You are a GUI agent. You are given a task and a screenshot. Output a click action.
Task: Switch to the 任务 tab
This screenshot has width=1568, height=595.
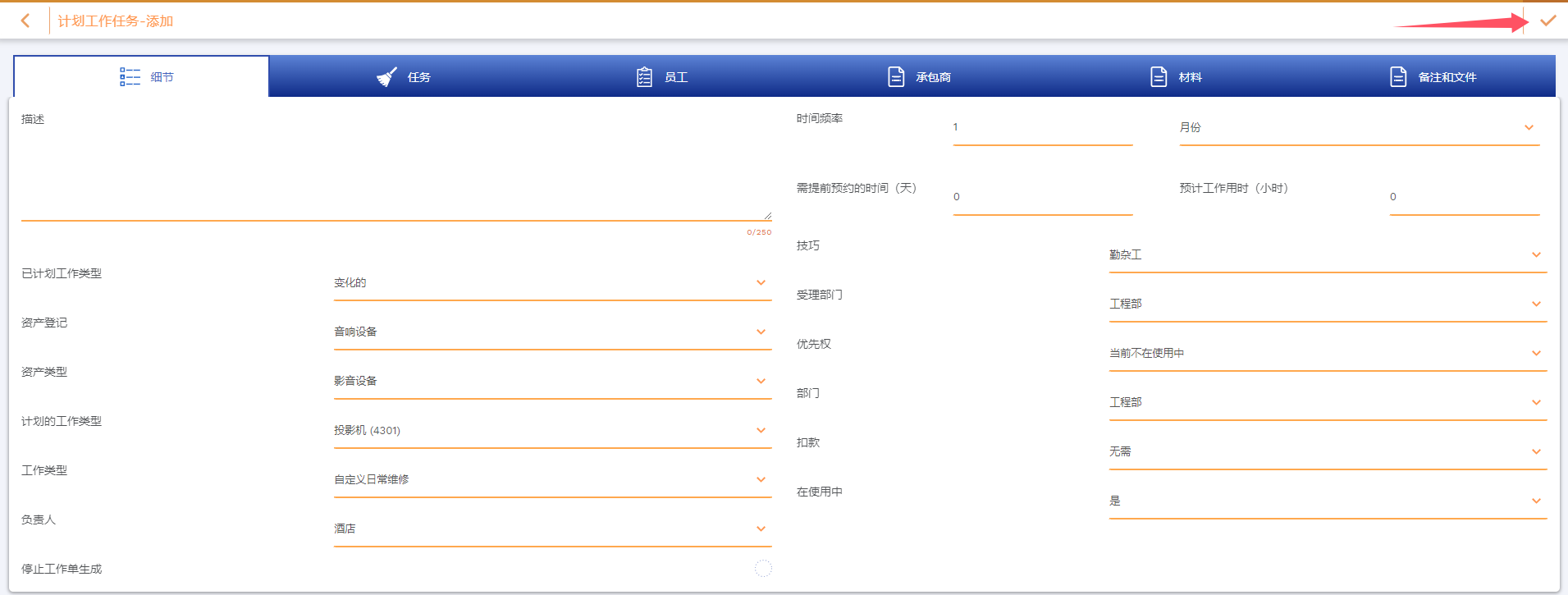click(x=403, y=76)
